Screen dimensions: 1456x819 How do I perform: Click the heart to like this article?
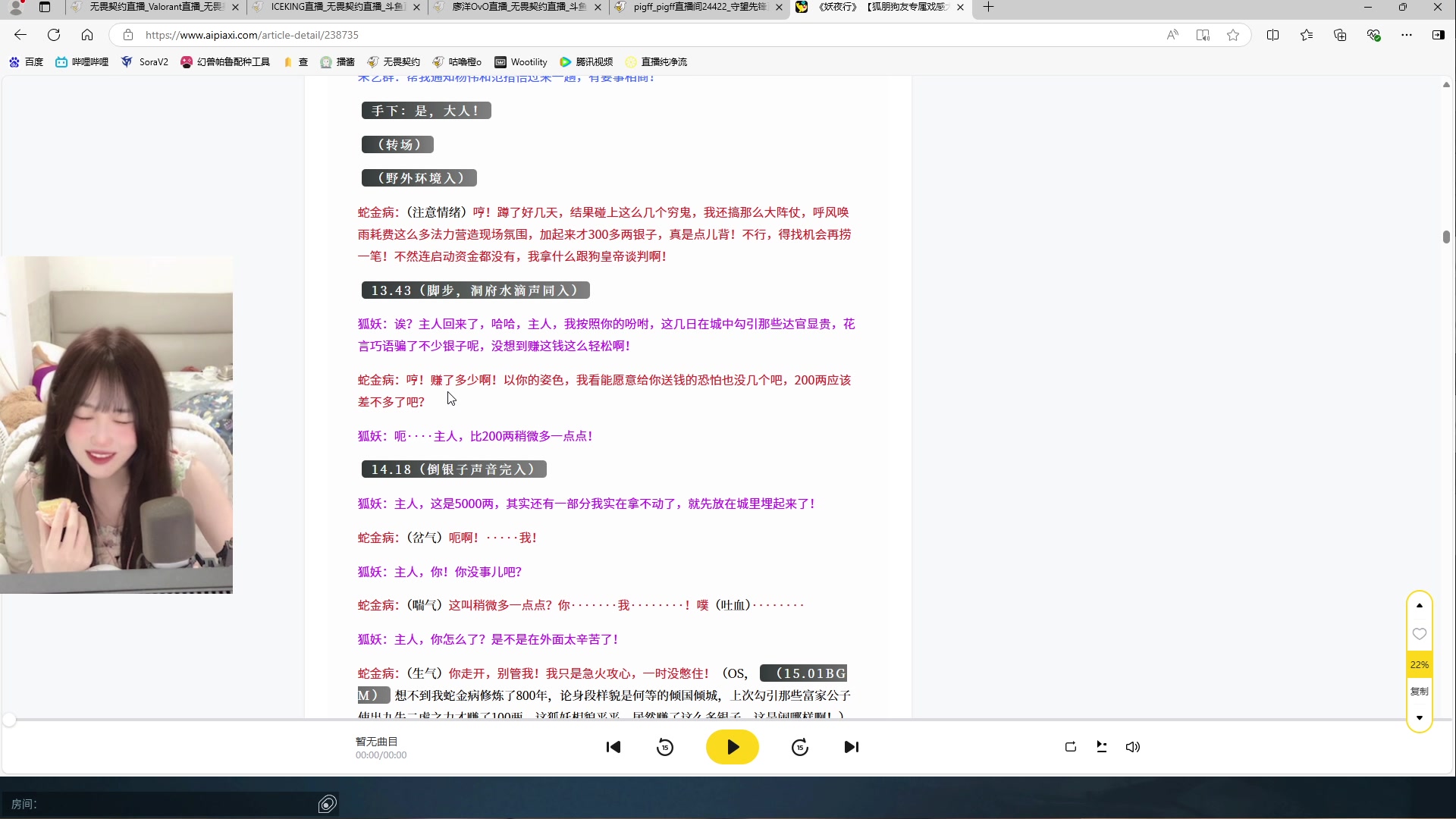coord(1419,634)
